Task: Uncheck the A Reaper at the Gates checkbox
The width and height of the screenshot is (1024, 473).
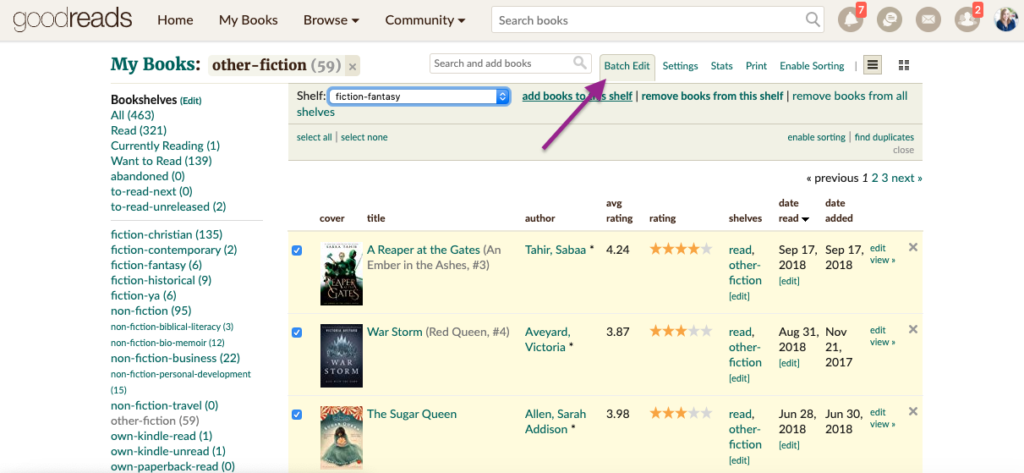Action: tap(296, 250)
